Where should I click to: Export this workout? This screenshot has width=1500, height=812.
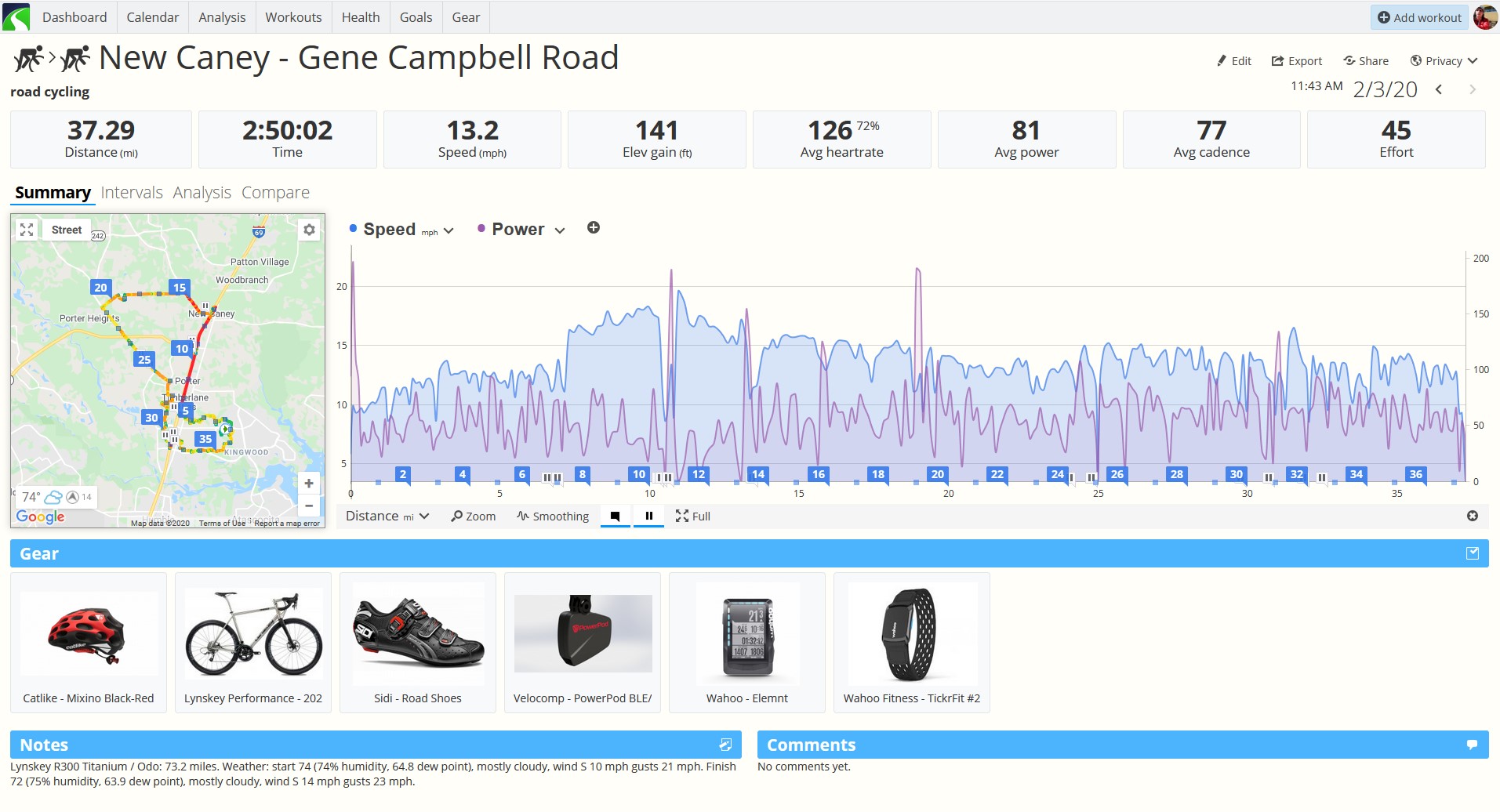1297,61
